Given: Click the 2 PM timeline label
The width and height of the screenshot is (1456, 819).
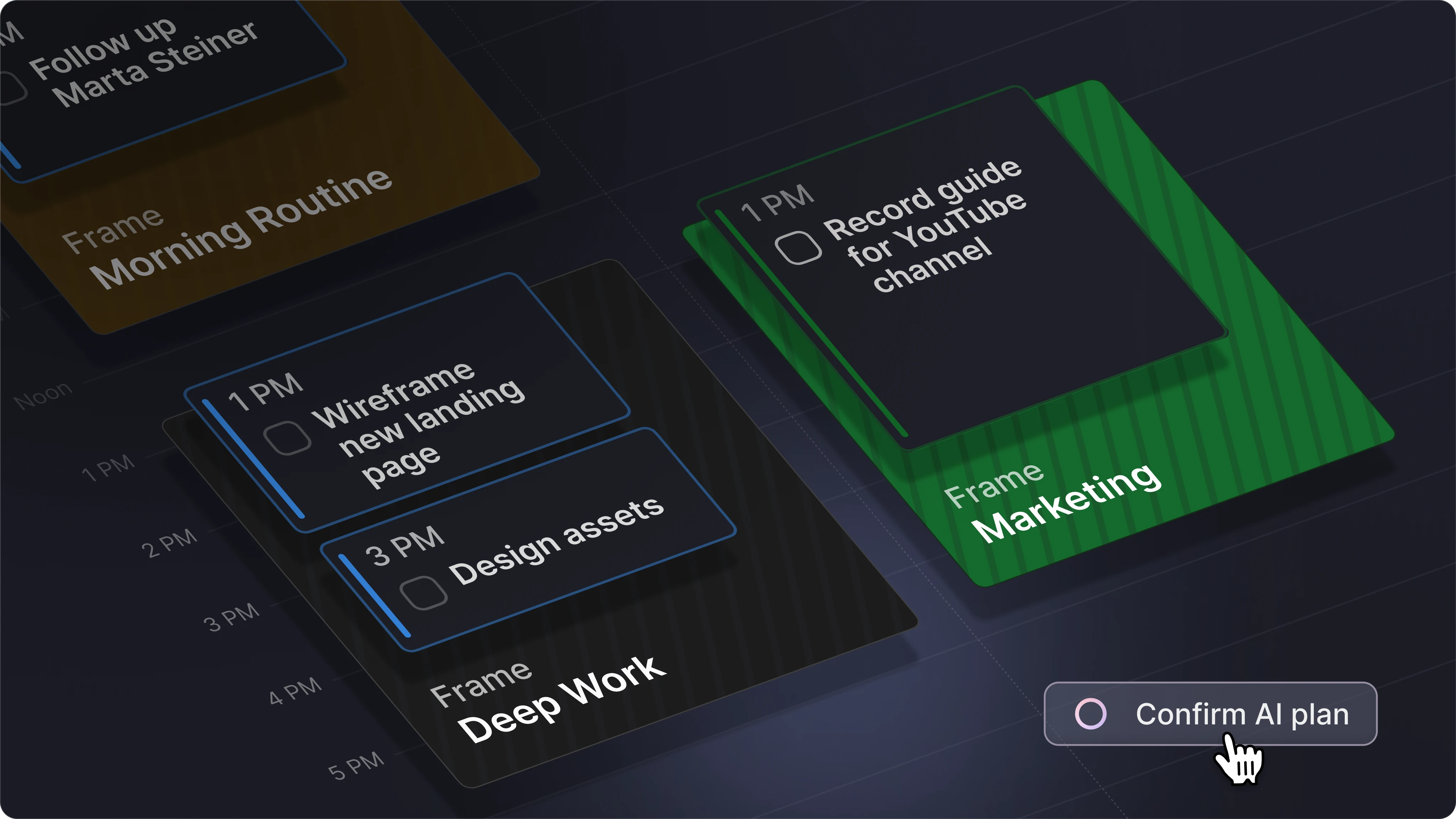Looking at the screenshot, I should tap(169, 544).
